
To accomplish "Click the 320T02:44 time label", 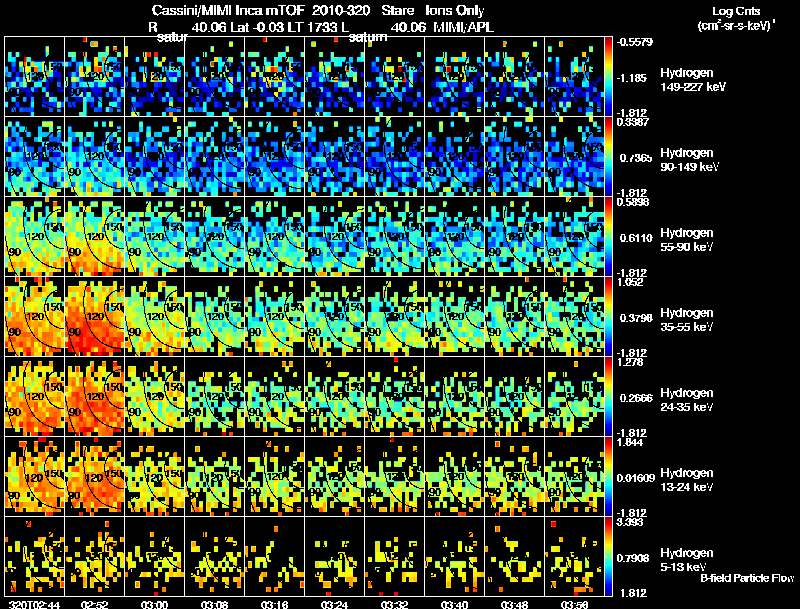I will pos(35,605).
